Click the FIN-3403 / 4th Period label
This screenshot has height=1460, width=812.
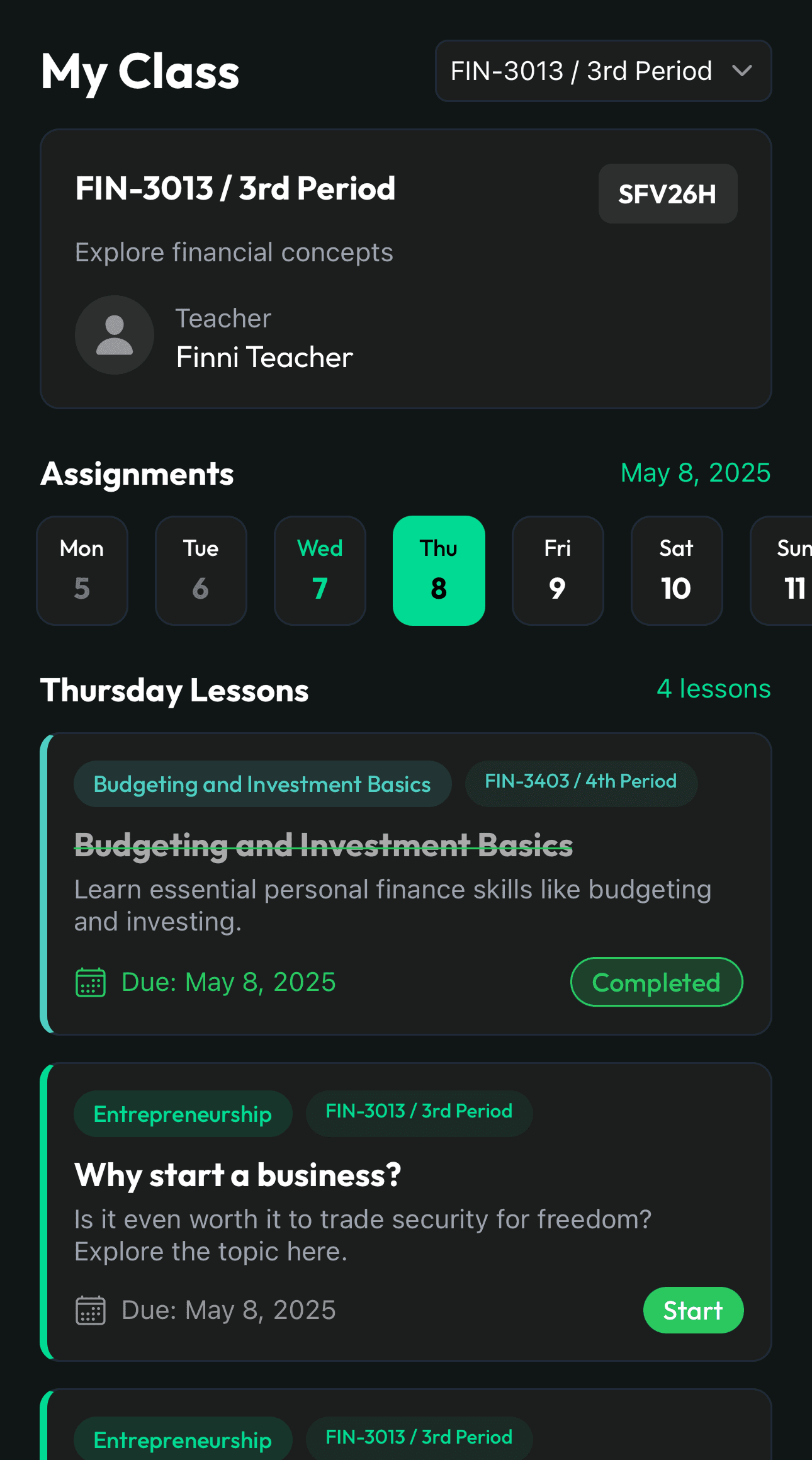click(580, 781)
